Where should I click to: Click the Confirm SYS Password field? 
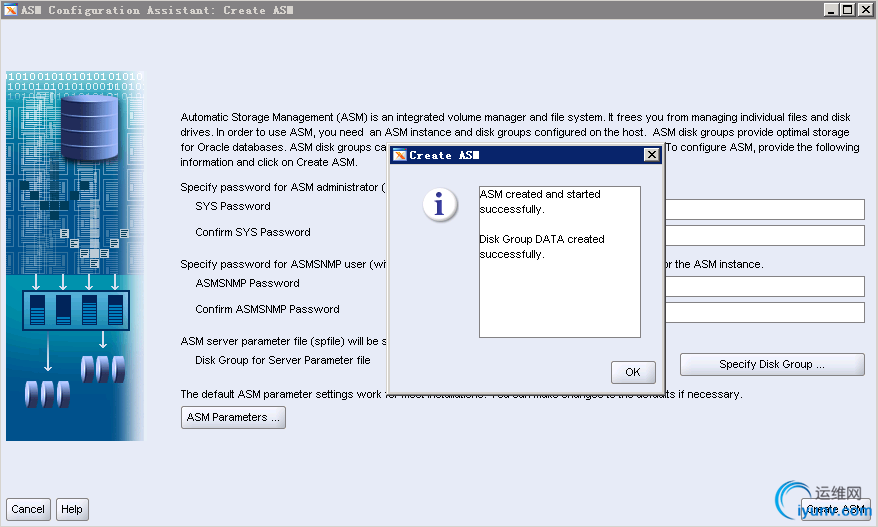(x=764, y=235)
